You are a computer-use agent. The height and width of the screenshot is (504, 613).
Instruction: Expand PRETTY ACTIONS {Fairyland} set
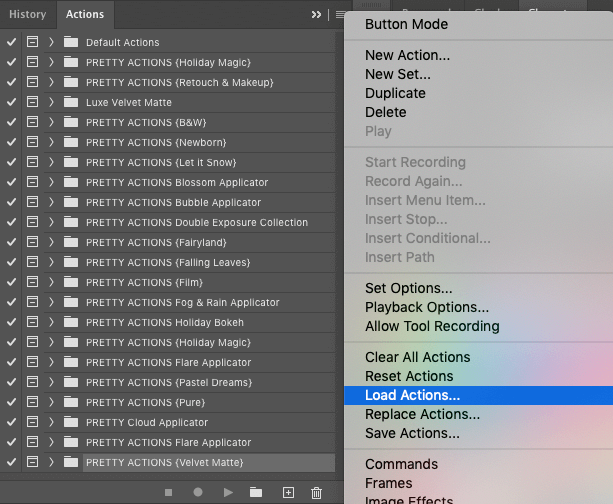point(51,242)
